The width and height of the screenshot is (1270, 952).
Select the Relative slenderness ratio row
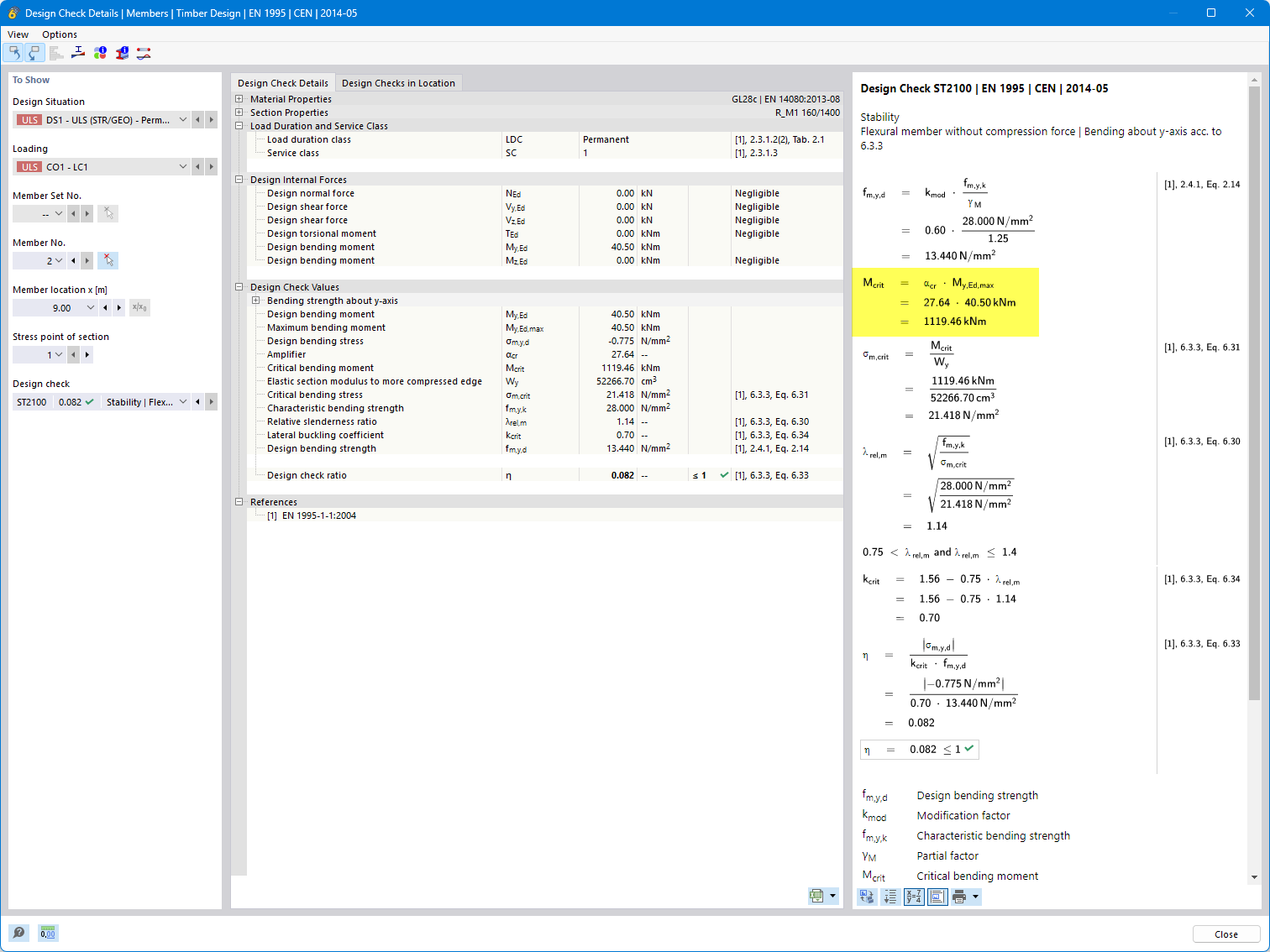(x=545, y=421)
